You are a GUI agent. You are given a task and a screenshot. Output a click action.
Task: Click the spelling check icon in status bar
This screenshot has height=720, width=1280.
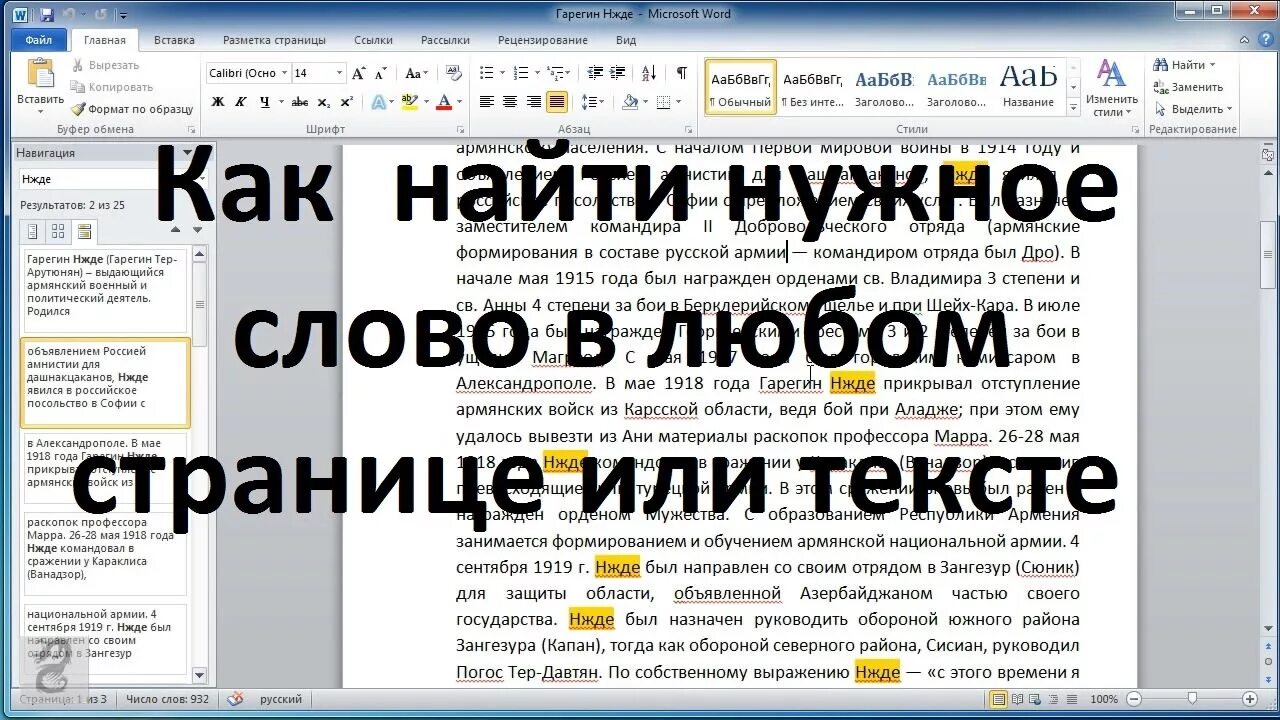coord(236,699)
